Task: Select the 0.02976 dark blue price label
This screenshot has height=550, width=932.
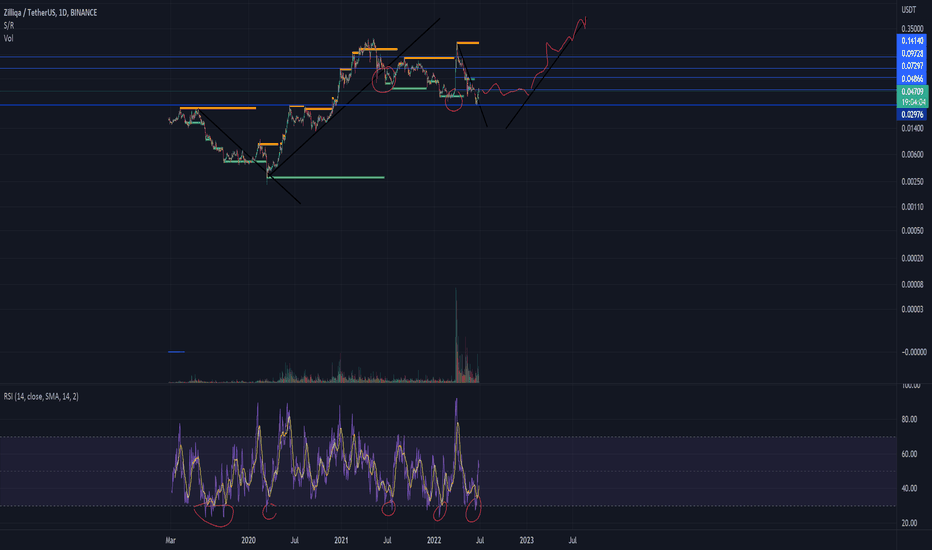Action: (912, 115)
